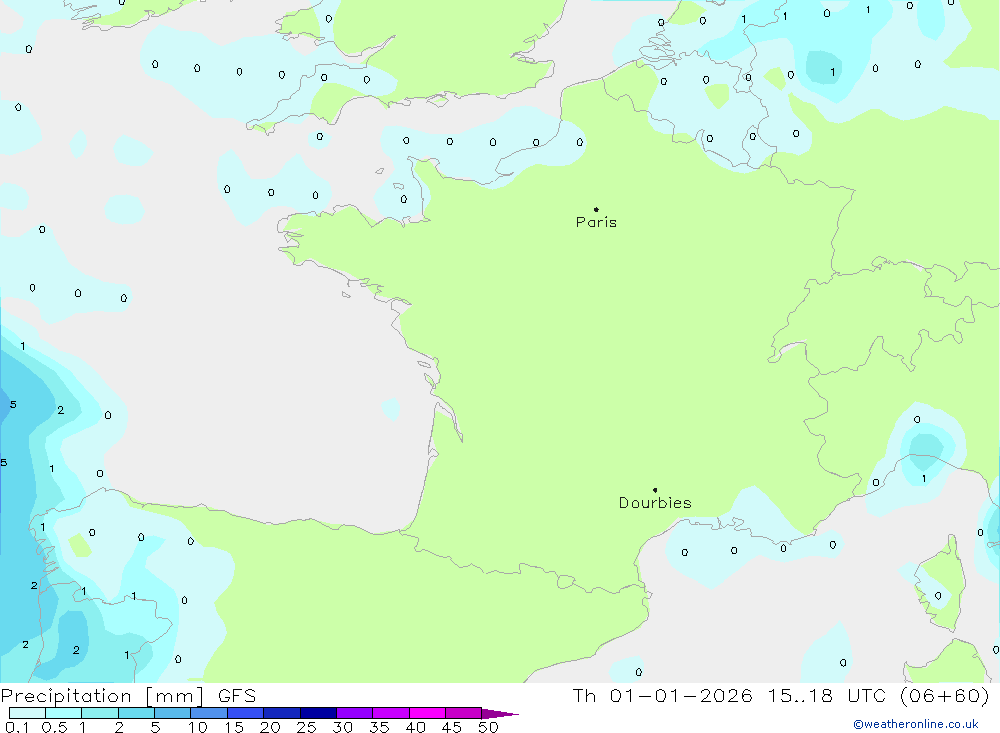The height and width of the screenshot is (733, 1000).
Task: Click the Paris city label
Action: 596,222
